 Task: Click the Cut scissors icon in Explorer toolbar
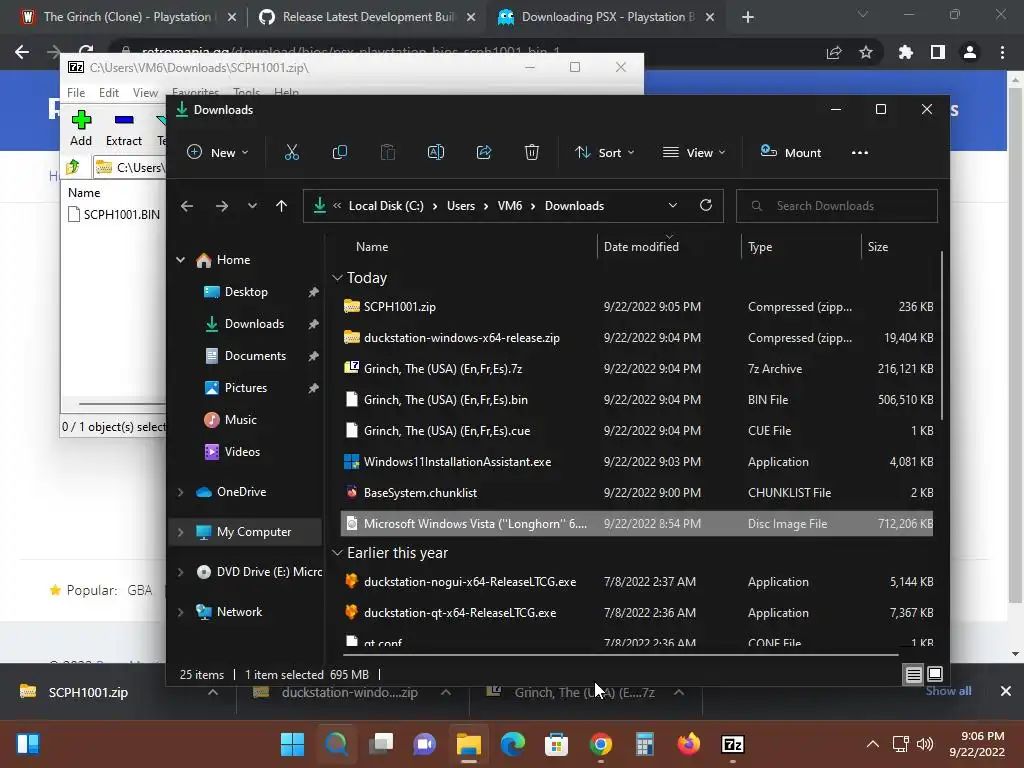click(291, 152)
